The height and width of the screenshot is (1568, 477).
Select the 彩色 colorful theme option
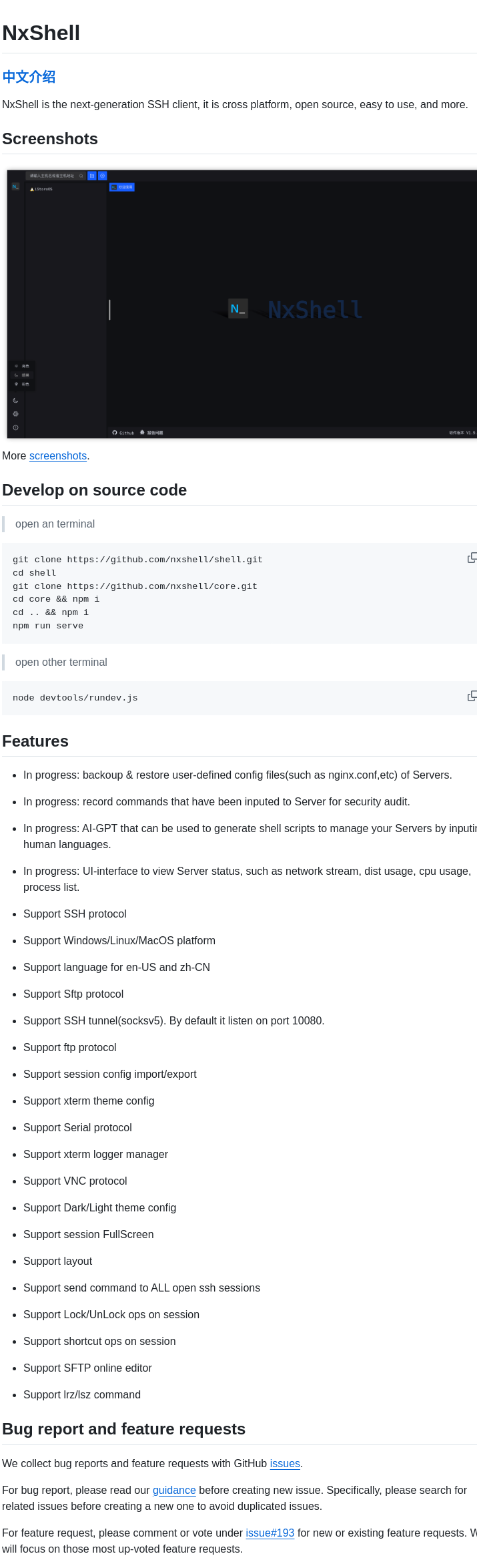pos(25,384)
